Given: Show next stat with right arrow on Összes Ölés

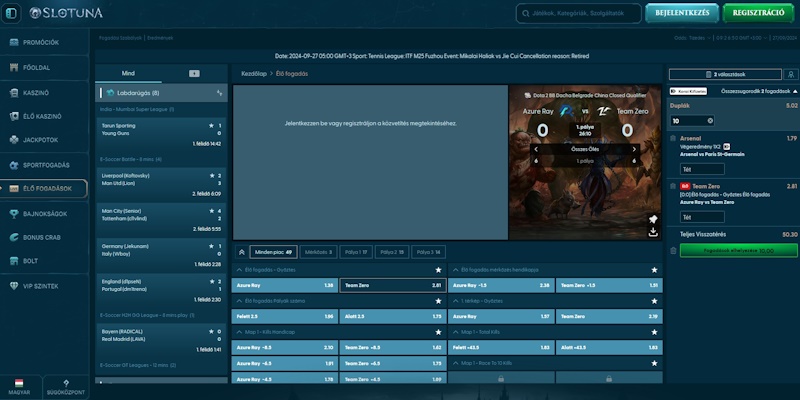Looking at the screenshot, I should [x=634, y=149].
